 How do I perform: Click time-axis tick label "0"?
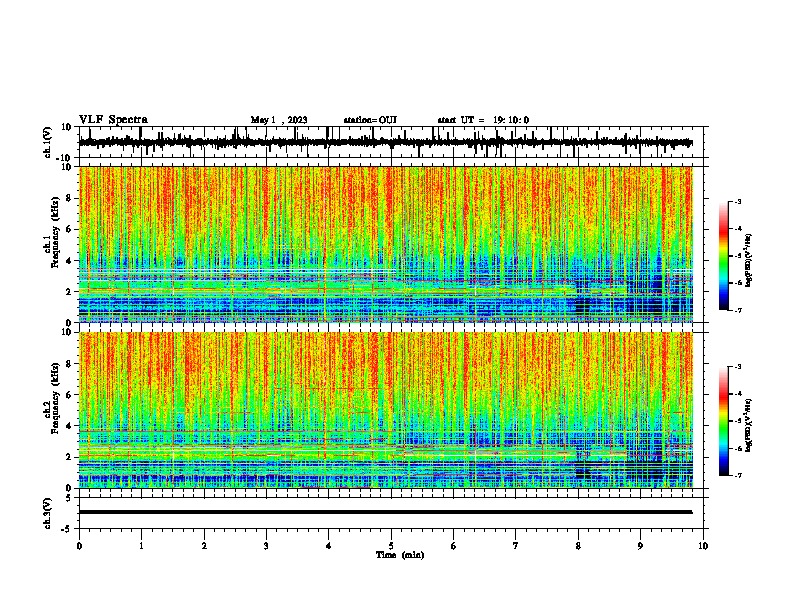(x=79, y=546)
